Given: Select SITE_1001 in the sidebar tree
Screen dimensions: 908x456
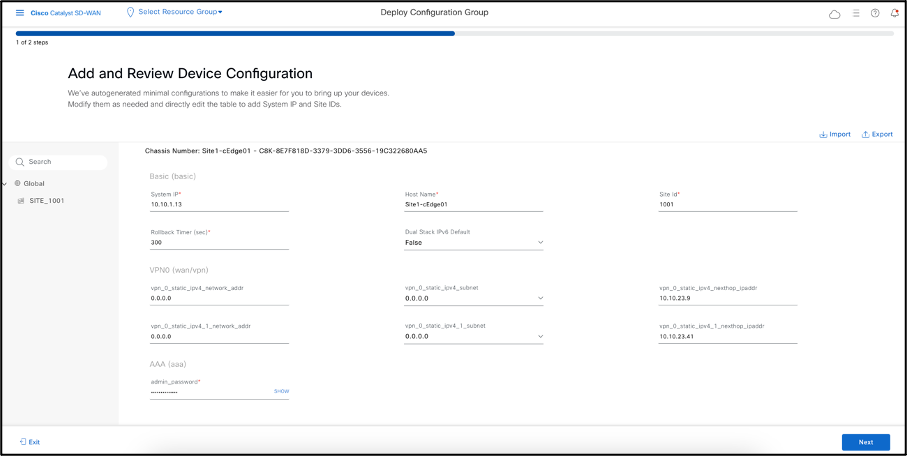Looking at the screenshot, I should coord(46,201).
